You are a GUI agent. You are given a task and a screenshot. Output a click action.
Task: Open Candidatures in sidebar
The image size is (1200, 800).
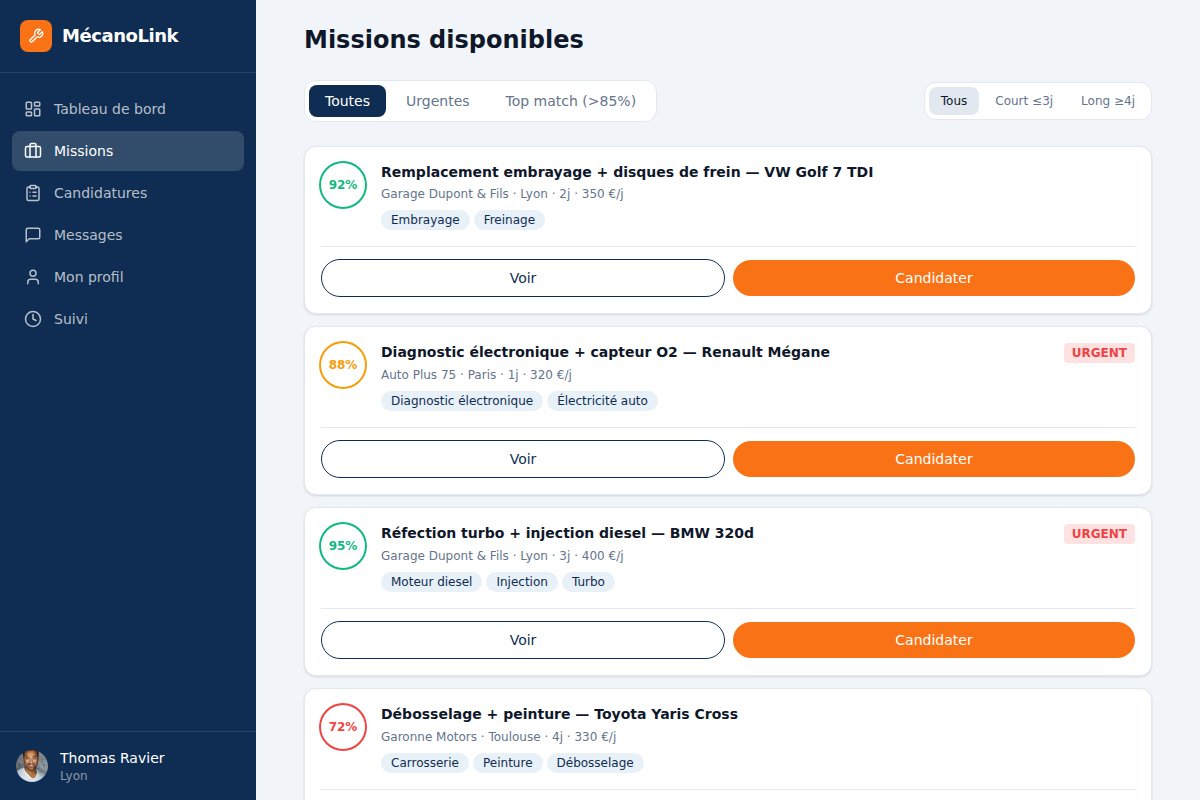[128, 193]
